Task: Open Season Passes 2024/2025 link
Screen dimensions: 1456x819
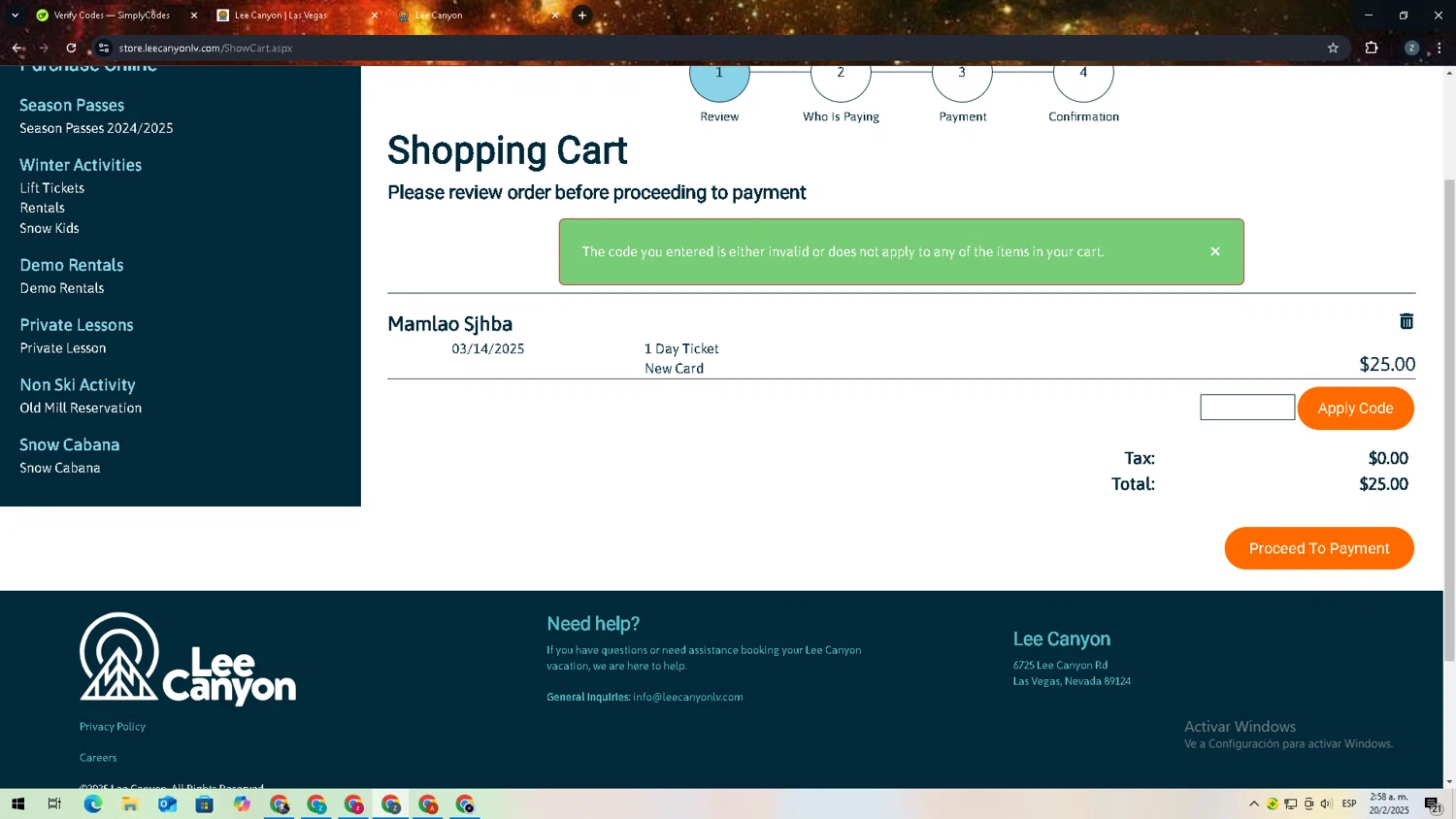Action: tap(96, 128)
